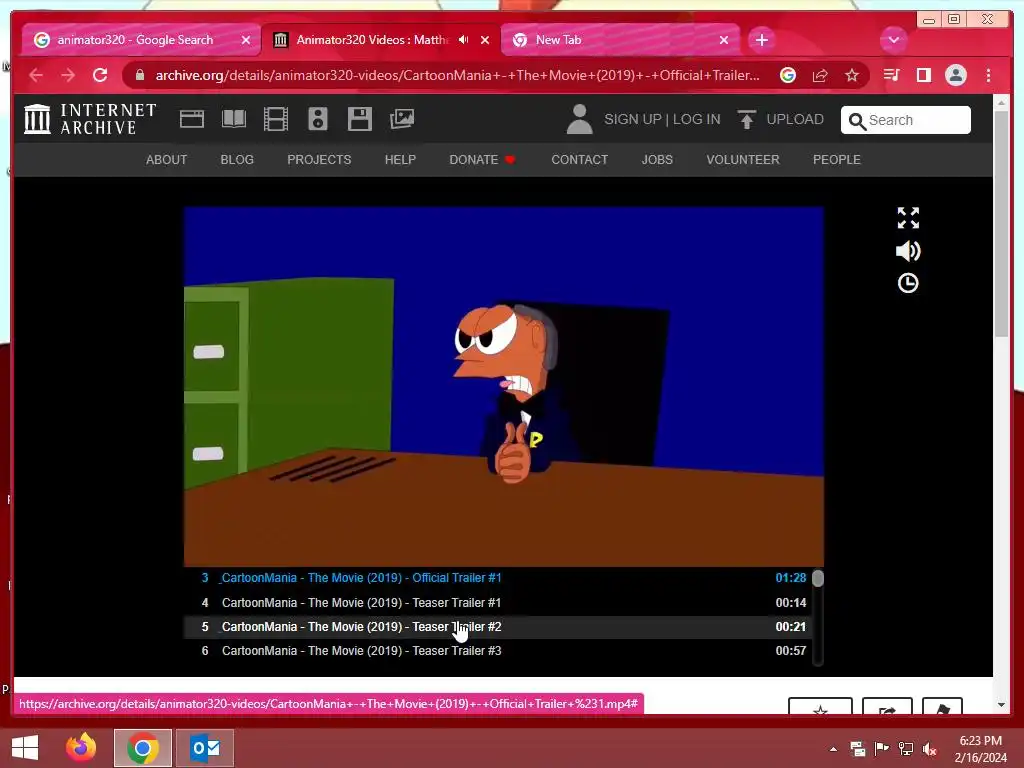
Task: Click the Google icon in address bar
Action: (788, 75)
